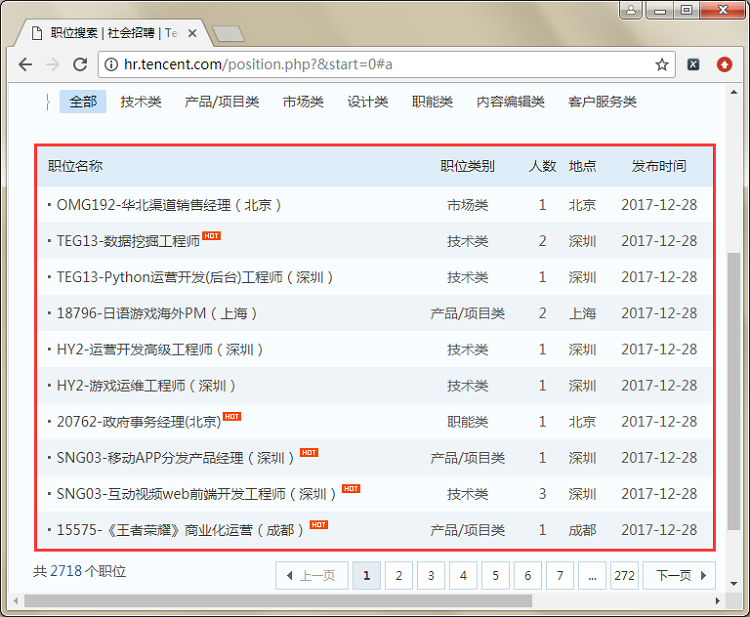This screenshot has height=617, width=750.
Task: Click the vertical scrollbar thumb
Action: (x=733, y=391)
